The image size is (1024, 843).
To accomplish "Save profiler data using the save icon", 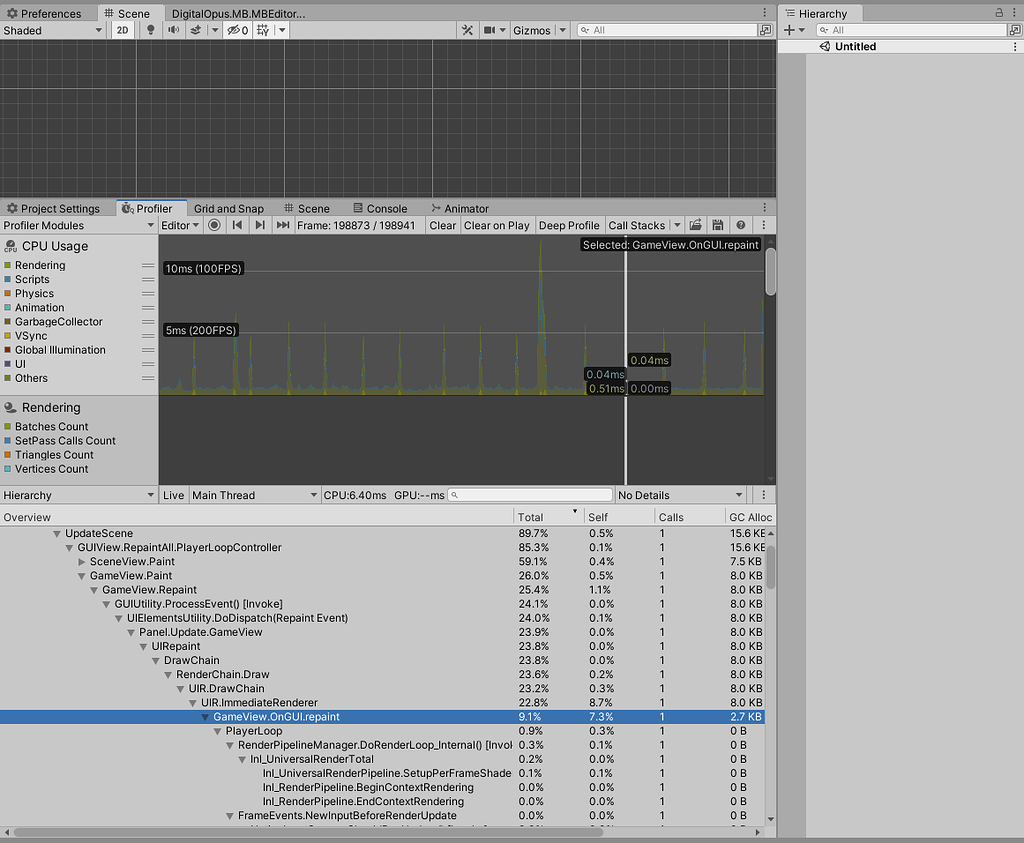I will click(x=717, y=225).
